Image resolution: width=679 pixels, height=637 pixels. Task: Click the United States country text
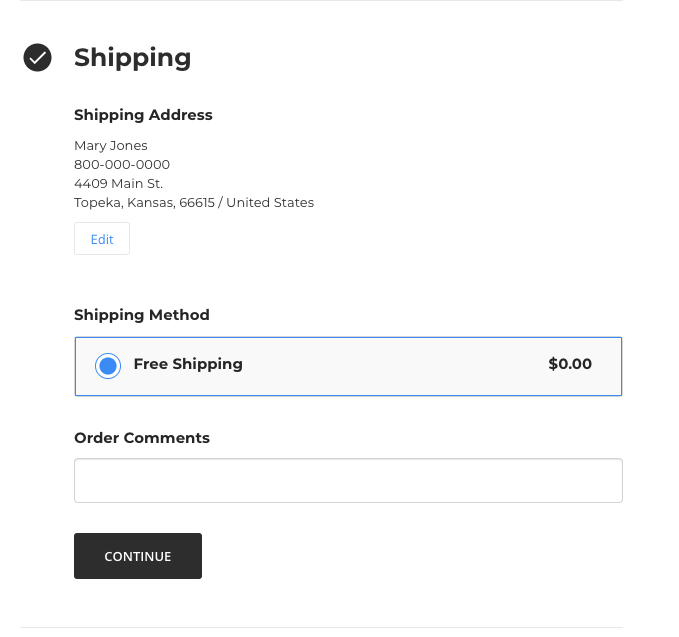pos(270,202)
